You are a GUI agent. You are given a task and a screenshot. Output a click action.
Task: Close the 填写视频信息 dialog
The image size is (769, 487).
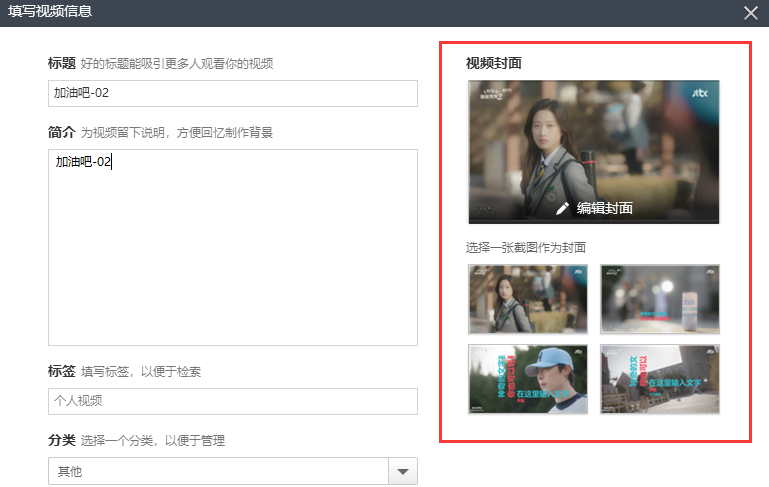[x=751, y=13]
